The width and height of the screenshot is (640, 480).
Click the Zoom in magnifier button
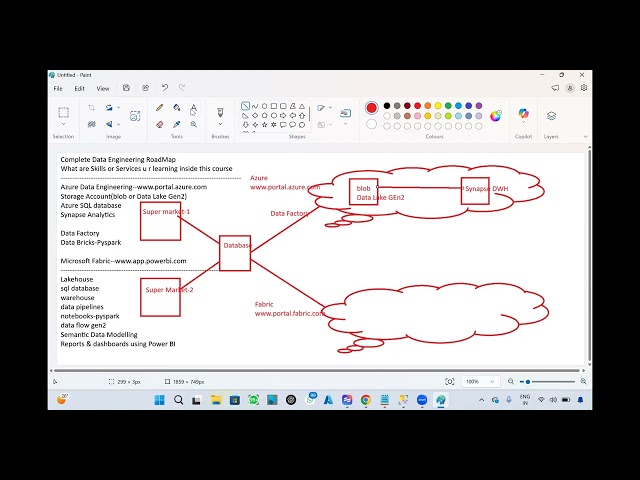click(x=584, y=382)
